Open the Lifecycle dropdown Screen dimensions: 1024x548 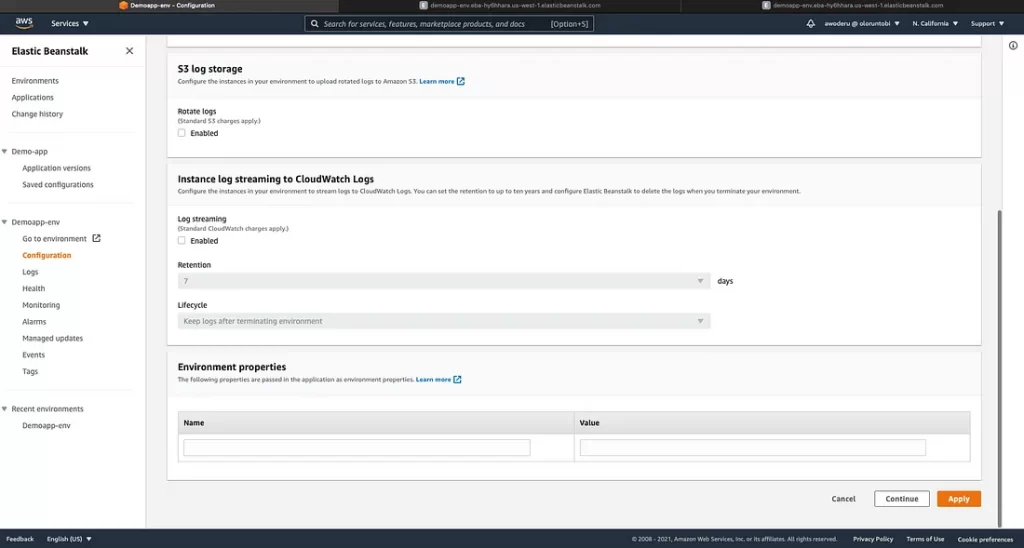(444, 321)
